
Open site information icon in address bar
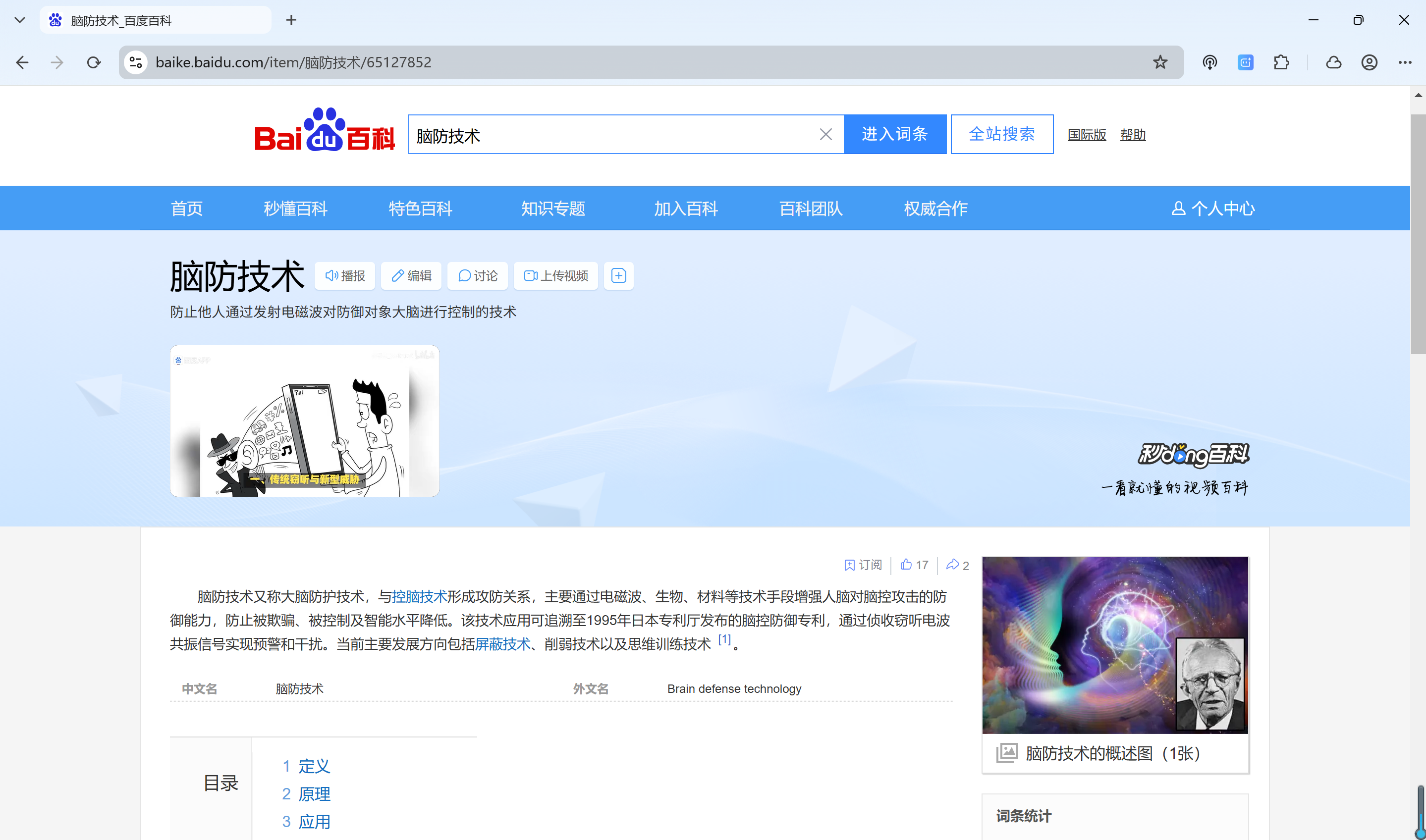click(x=136, y=62)
